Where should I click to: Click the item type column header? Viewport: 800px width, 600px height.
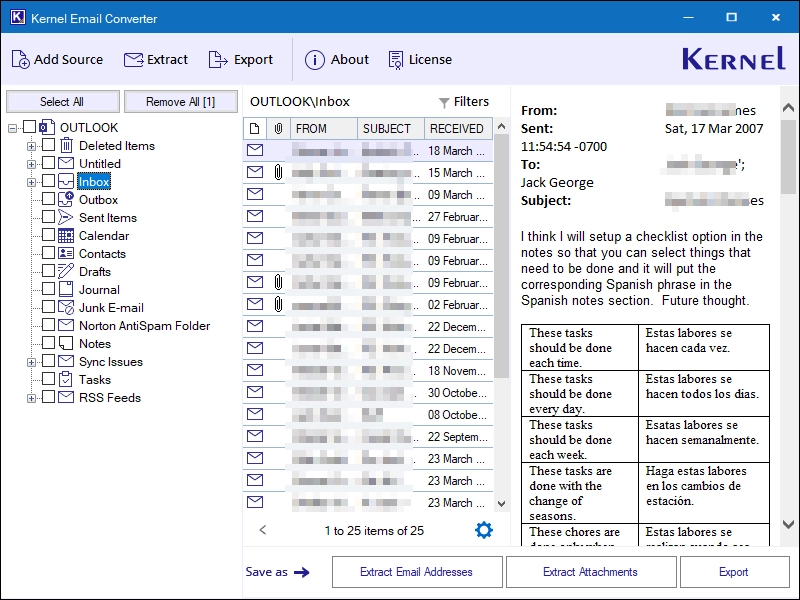point(255,129)
